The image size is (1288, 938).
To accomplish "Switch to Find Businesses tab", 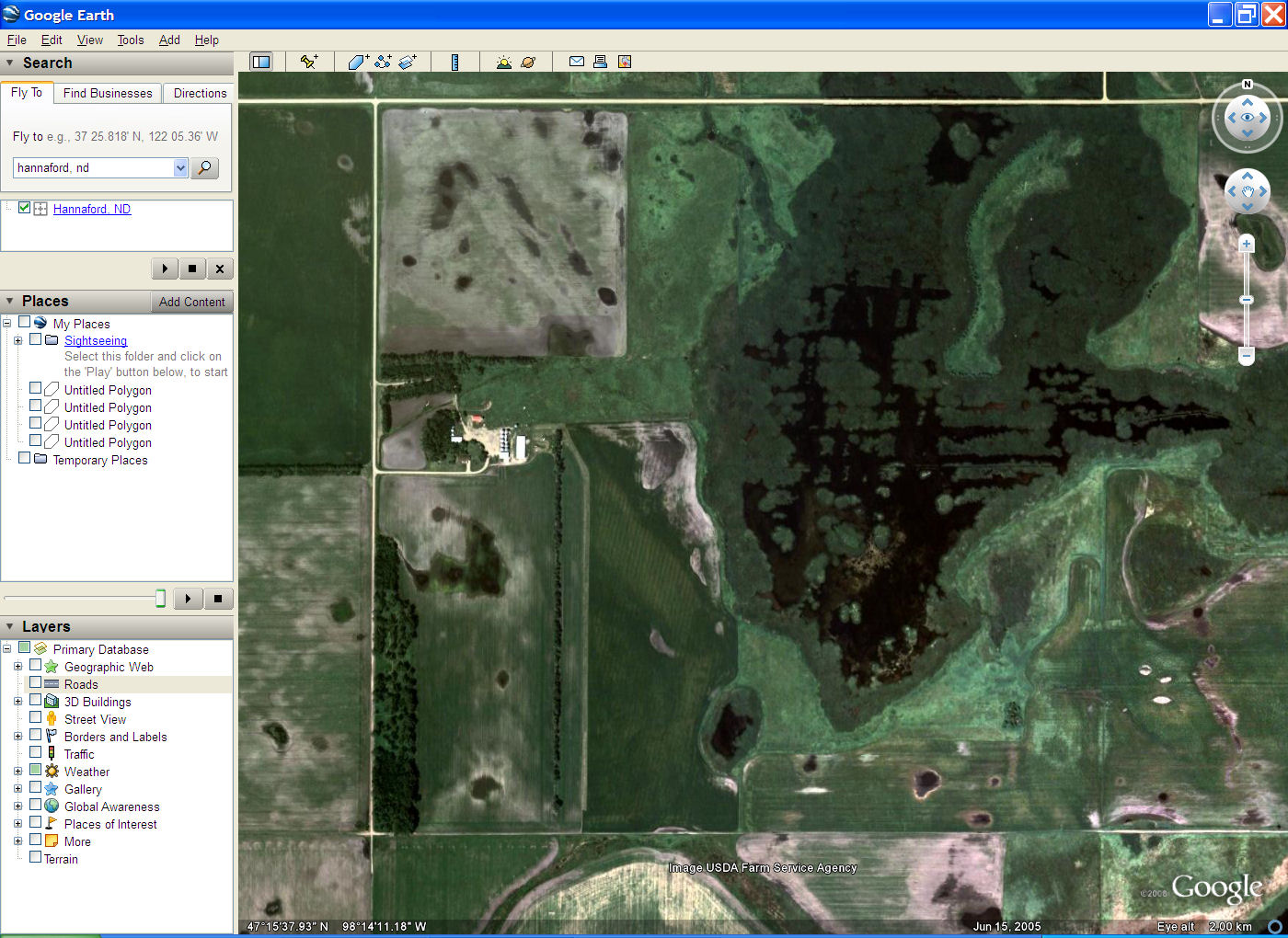I will 108,93.
